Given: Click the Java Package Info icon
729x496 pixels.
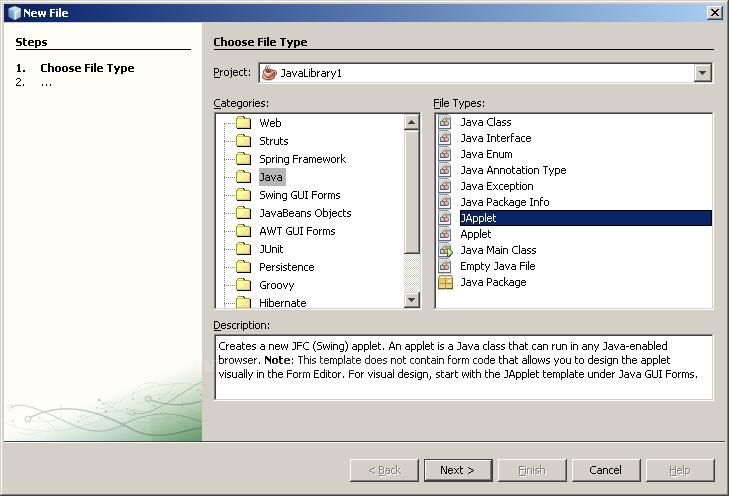Looking at the screenshot, I should point(445,202).
